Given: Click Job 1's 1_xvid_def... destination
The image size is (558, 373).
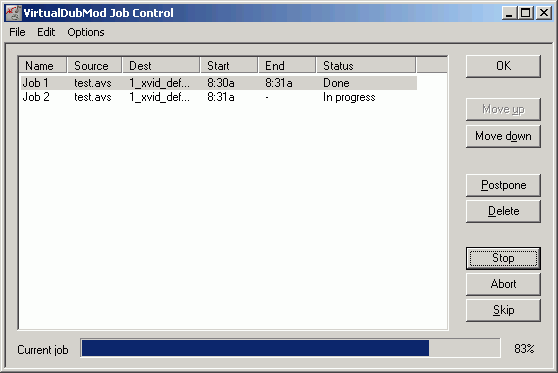Looking at the screenshot, I should pyautogui.click(x=159, y=83).
